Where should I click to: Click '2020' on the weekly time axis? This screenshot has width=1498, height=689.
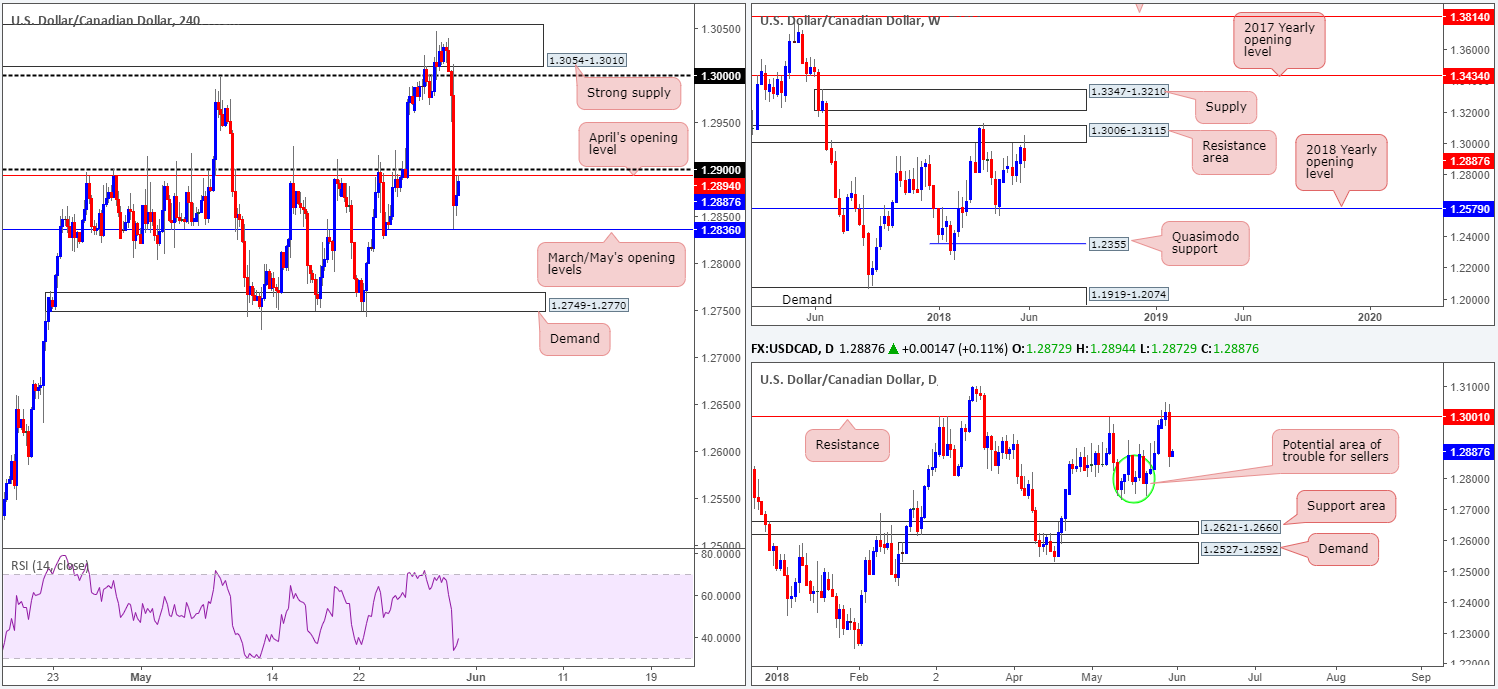1370,317
